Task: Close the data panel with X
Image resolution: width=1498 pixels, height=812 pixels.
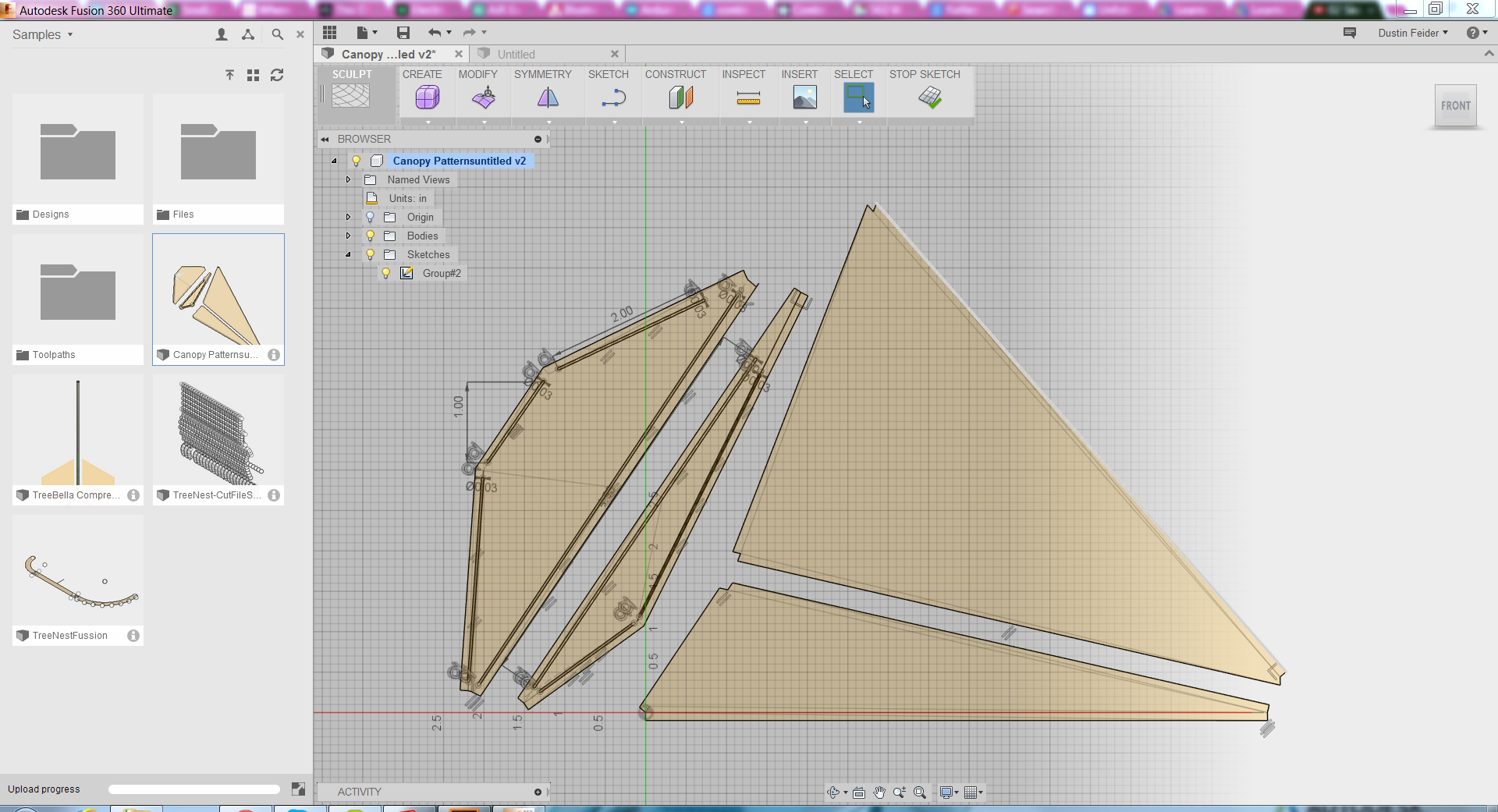Action: coord(300,34)
